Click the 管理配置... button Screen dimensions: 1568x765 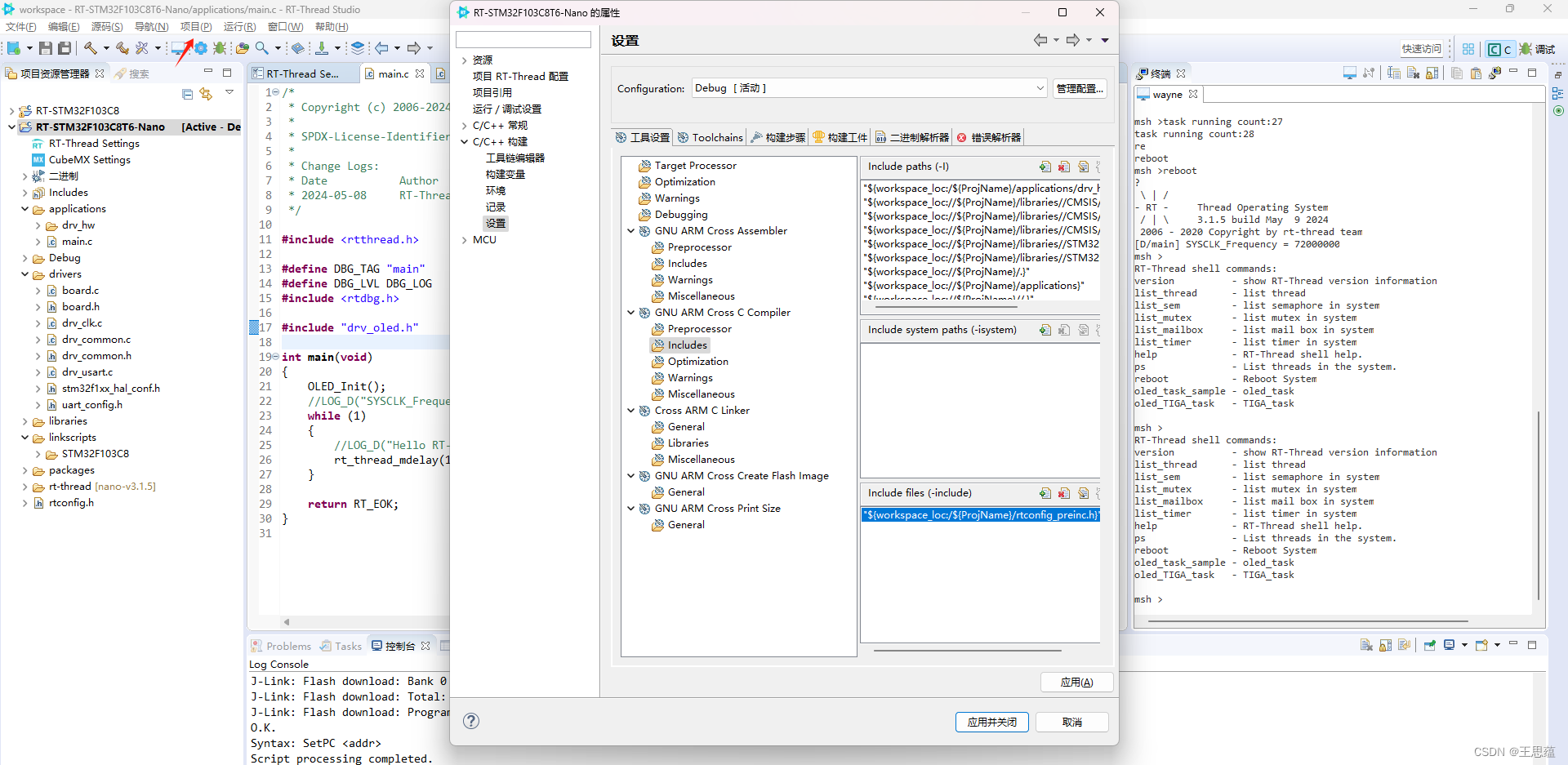(1080, 88)
